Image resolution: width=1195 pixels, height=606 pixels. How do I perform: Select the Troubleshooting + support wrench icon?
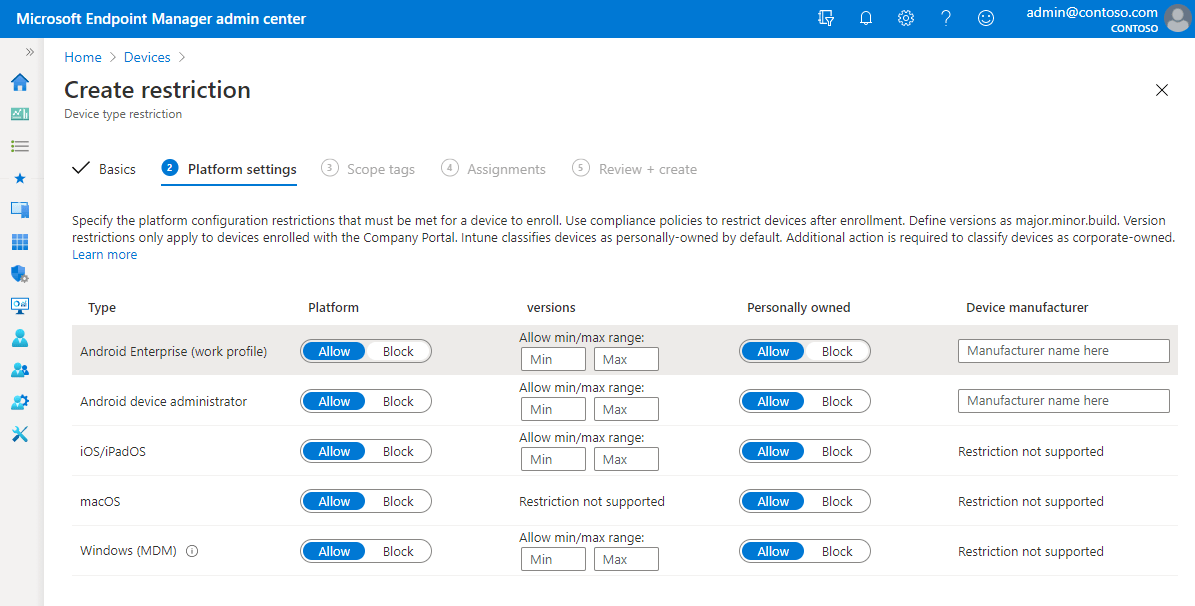point(19,434)
